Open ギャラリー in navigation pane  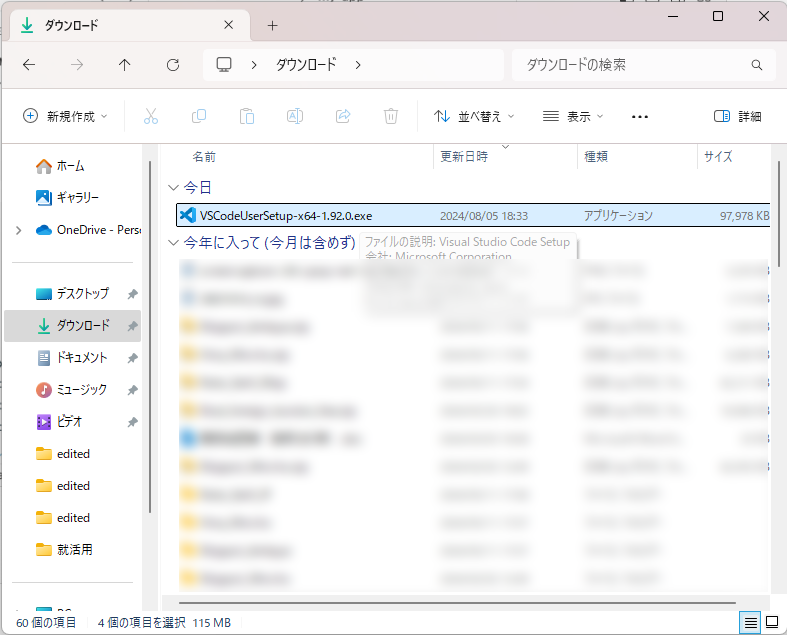point(67,198)
